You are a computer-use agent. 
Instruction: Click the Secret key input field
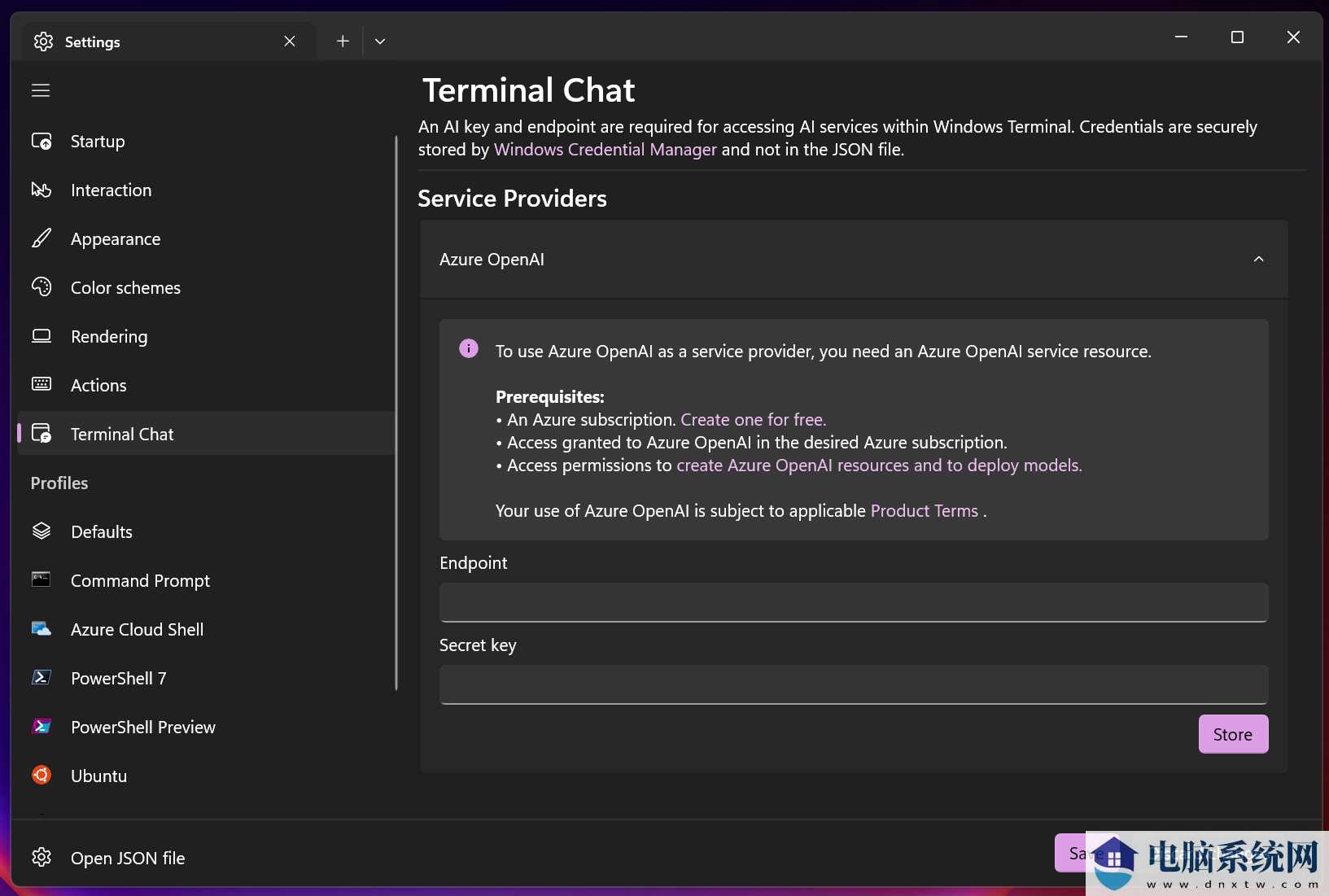(854, 684)
